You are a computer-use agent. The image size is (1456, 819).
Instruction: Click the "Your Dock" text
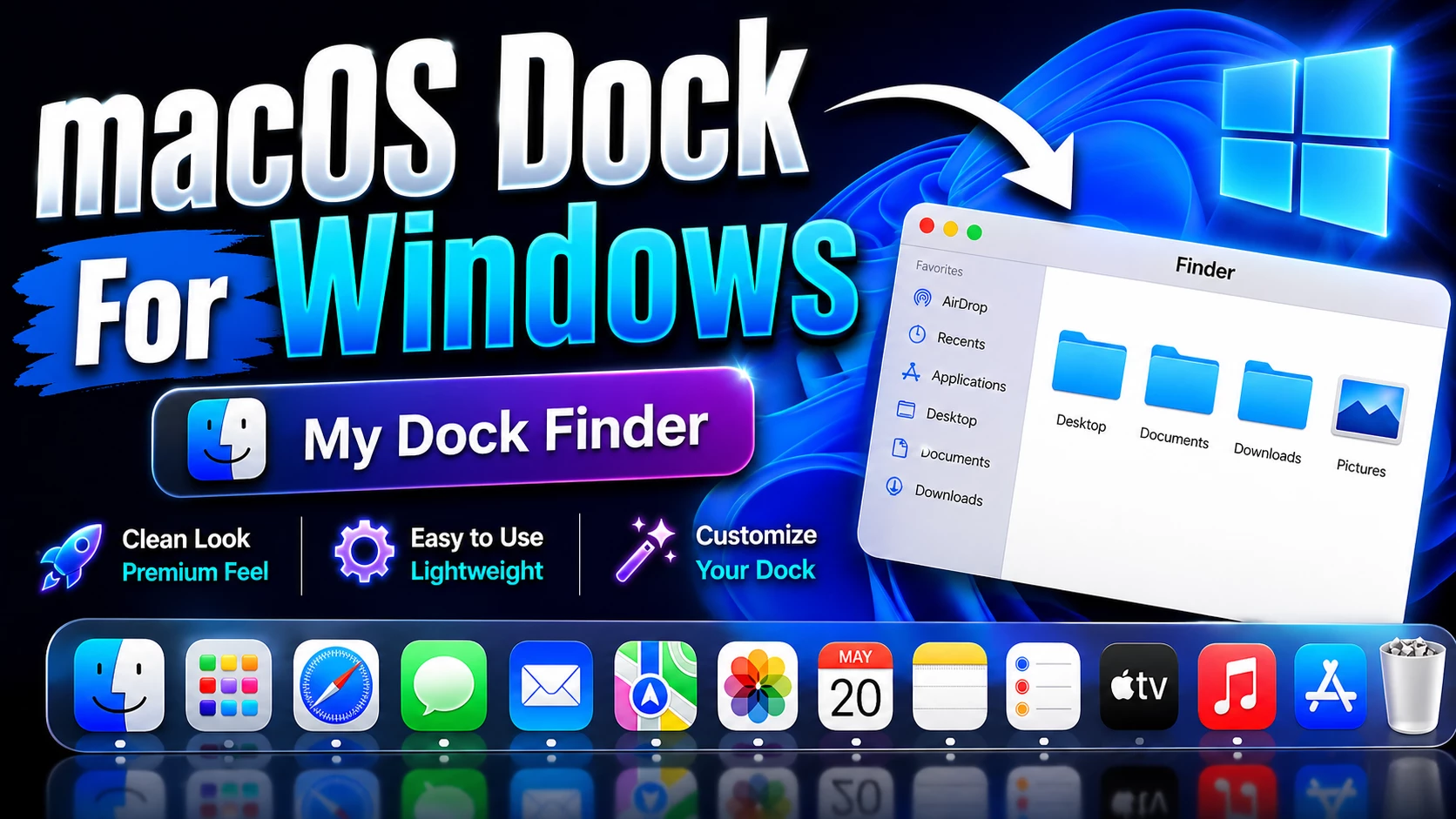[x=756, y=570]
